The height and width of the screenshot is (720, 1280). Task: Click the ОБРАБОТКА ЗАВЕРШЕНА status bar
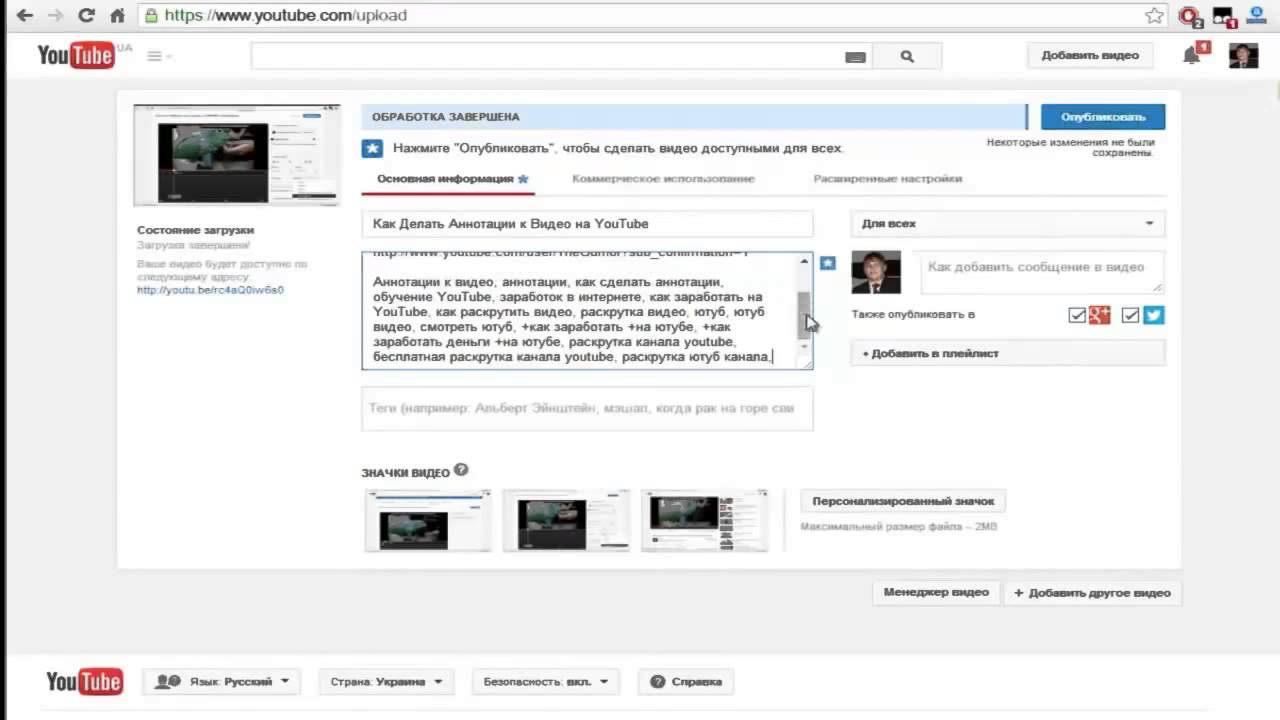694,117
